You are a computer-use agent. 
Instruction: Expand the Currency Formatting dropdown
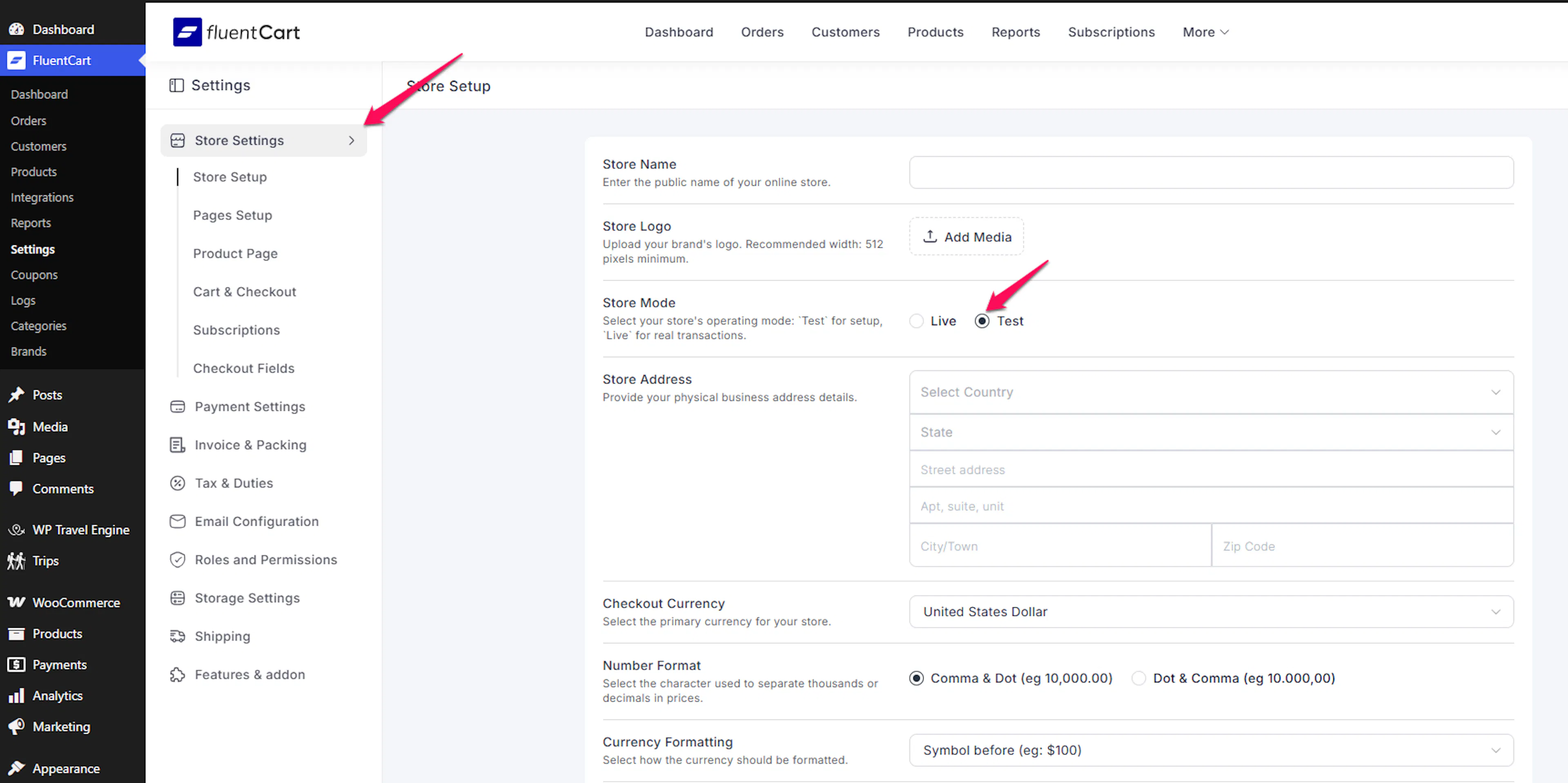(x=1210, y=751)
